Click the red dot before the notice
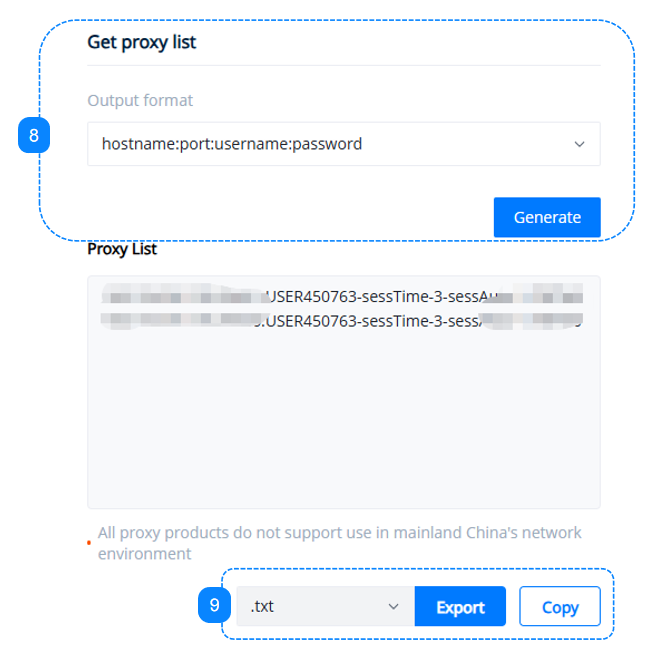The image size is (664, 667). point(88,542)
